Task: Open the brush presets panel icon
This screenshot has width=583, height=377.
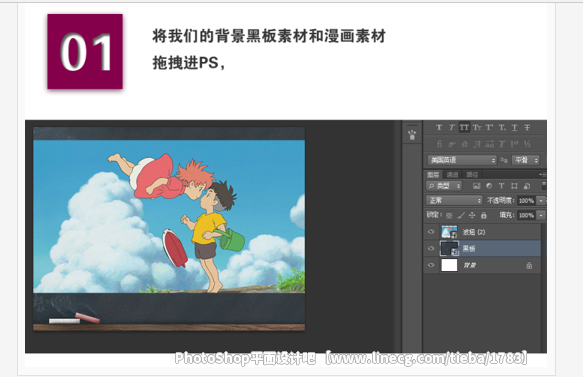Action: [412, 135]
